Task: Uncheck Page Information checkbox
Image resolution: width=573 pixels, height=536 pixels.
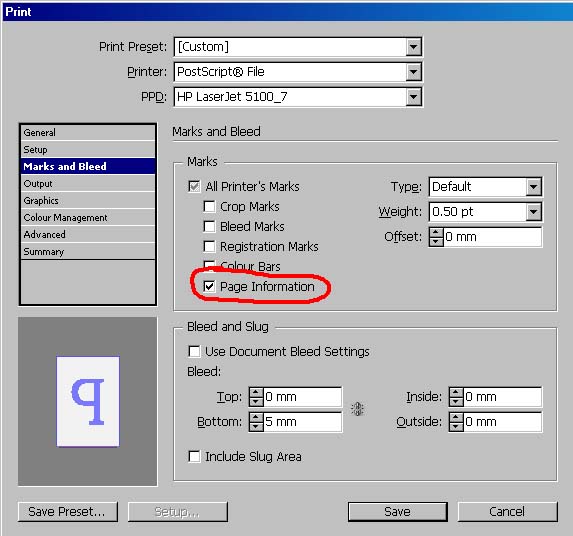Action: [209, 286]
